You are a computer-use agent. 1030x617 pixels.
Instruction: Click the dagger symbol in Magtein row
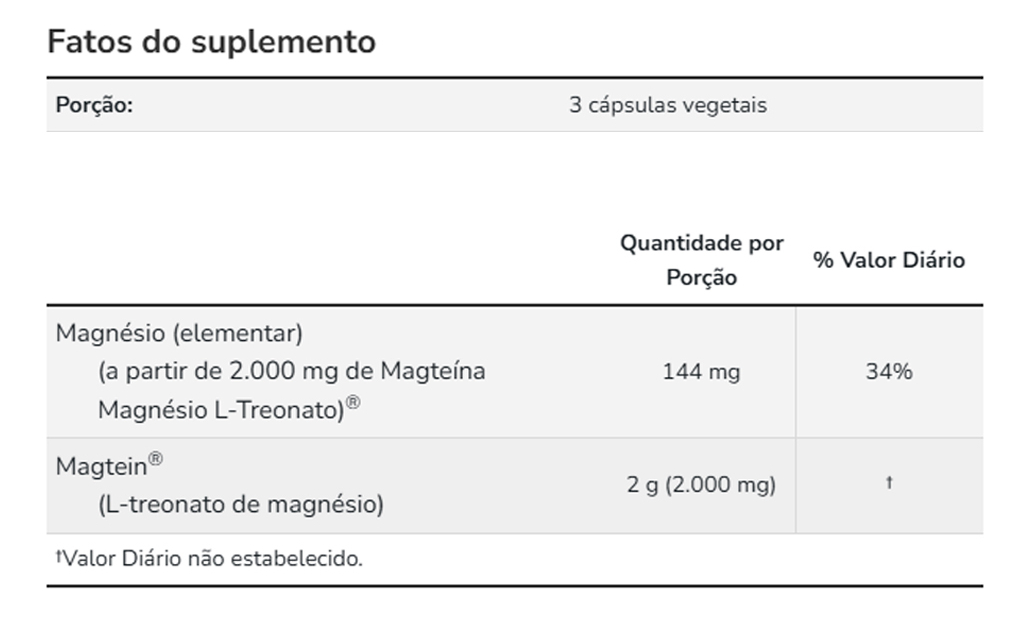click(x=889, y=483)
